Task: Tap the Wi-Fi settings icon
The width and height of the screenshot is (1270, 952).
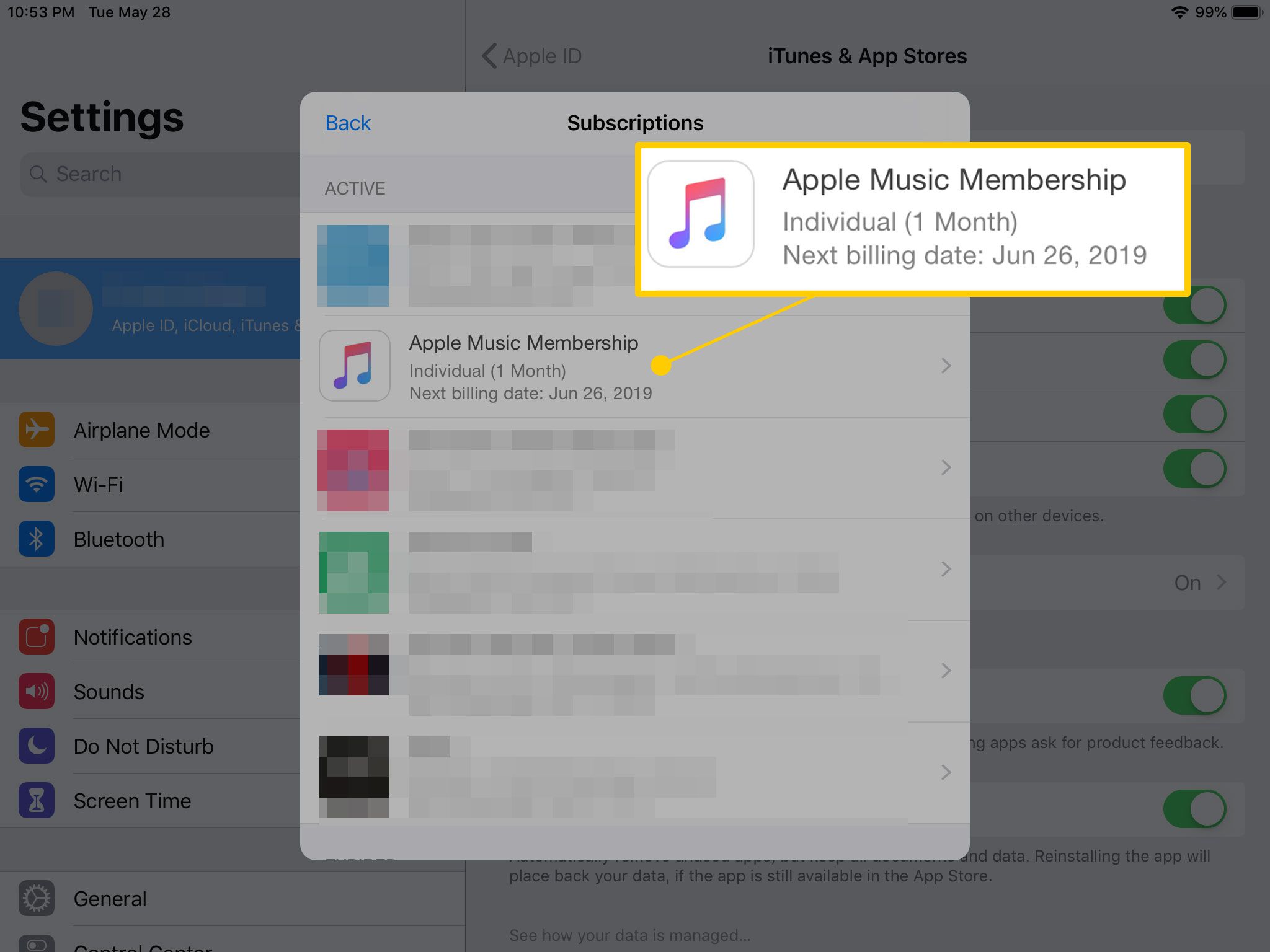Action: [37, 484]
